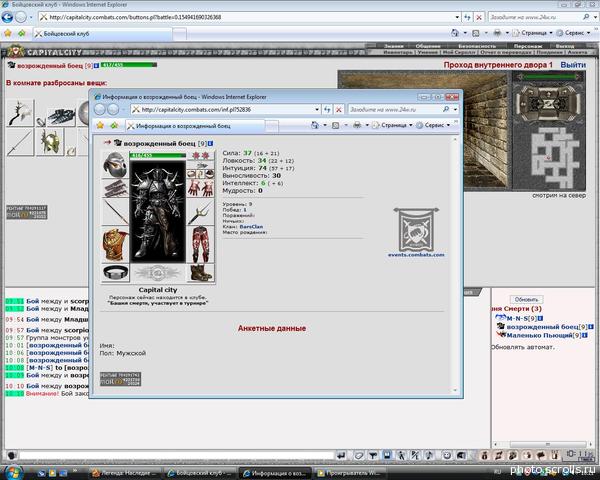Click the black belt equipment slot

tap(115, 273)
